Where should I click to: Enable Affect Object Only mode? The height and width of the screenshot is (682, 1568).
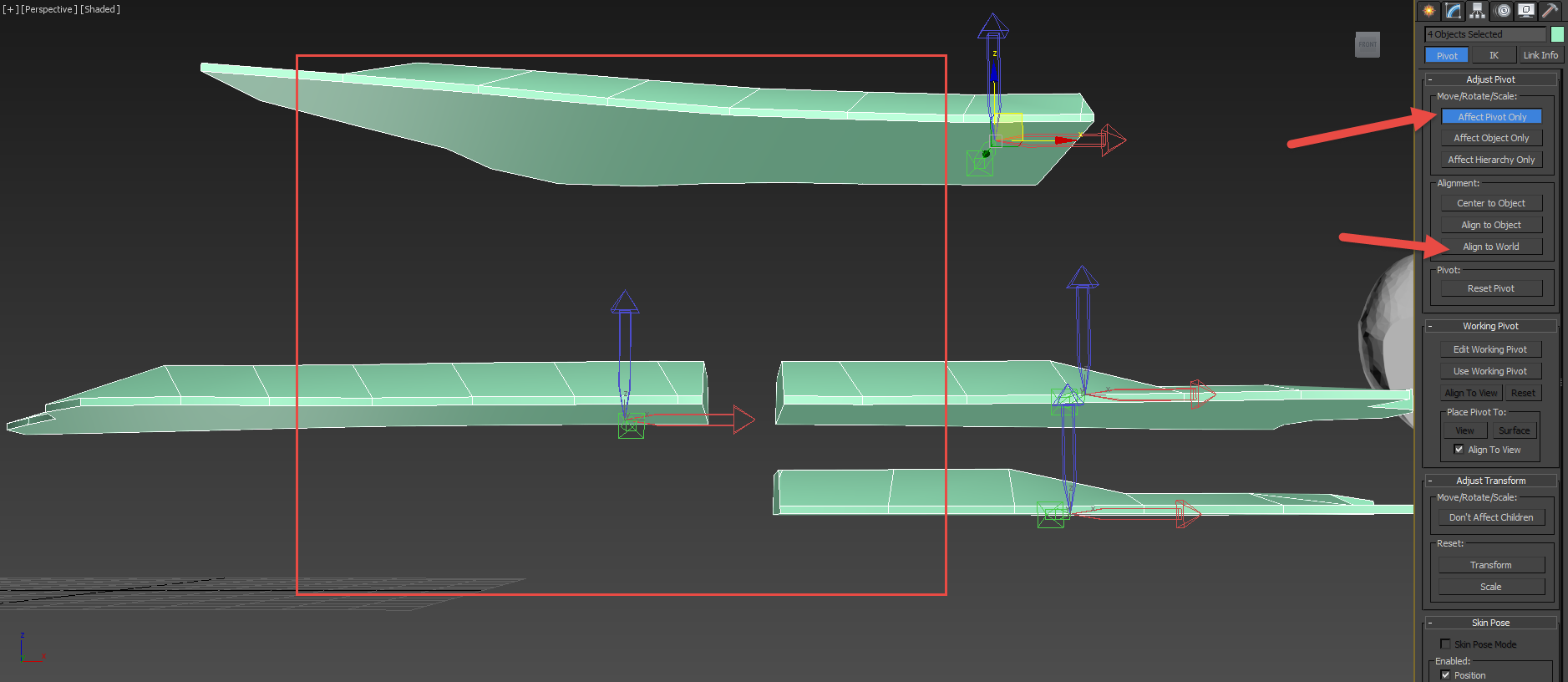coord(1492,138)
